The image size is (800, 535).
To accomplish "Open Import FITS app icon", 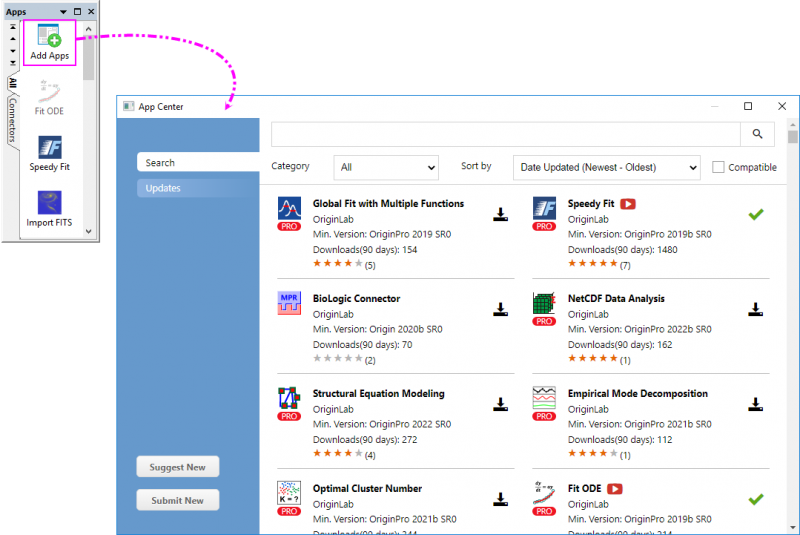I will click(x=49, y=203).
